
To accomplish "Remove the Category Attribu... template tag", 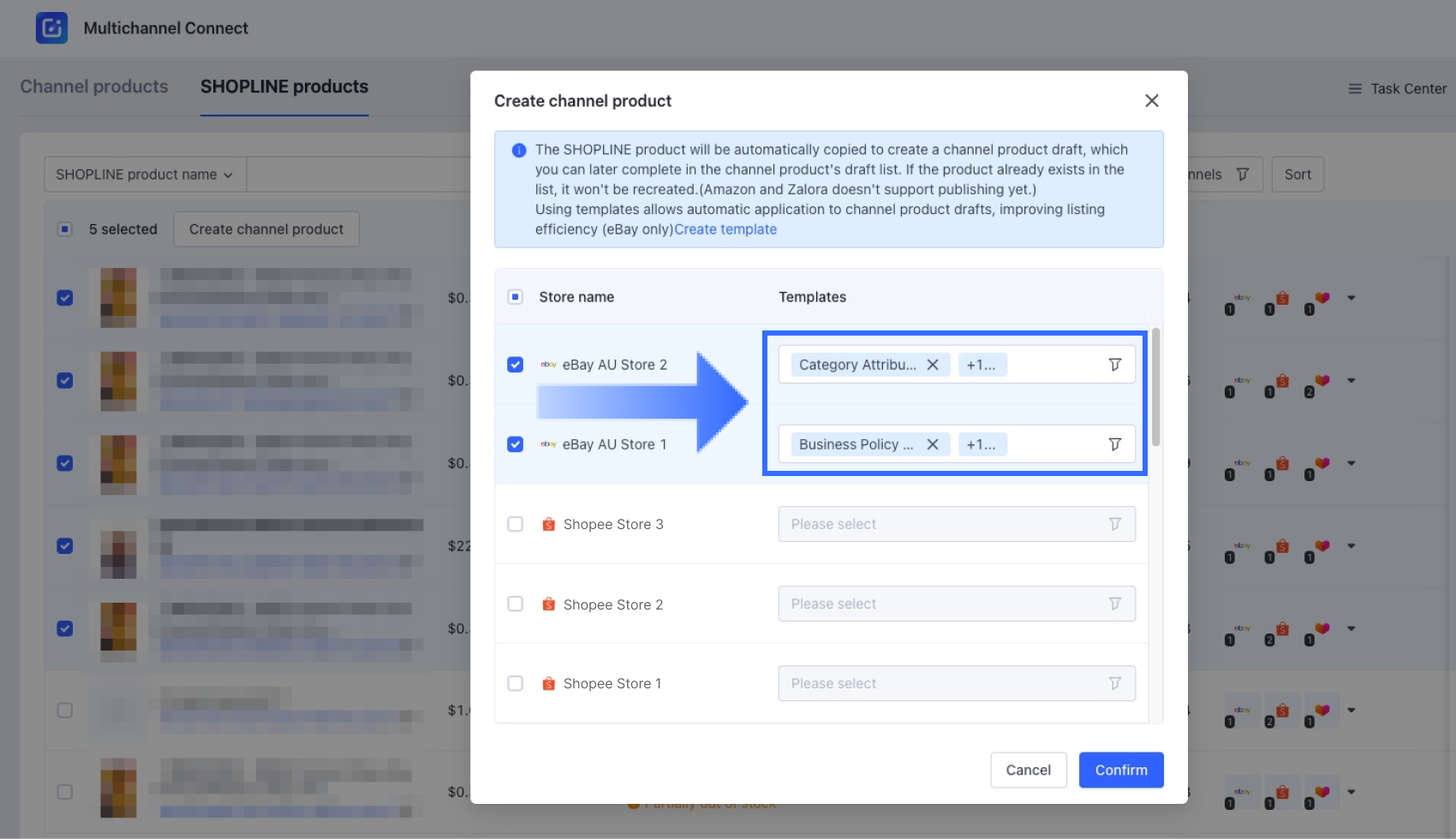I will (933, 365).
